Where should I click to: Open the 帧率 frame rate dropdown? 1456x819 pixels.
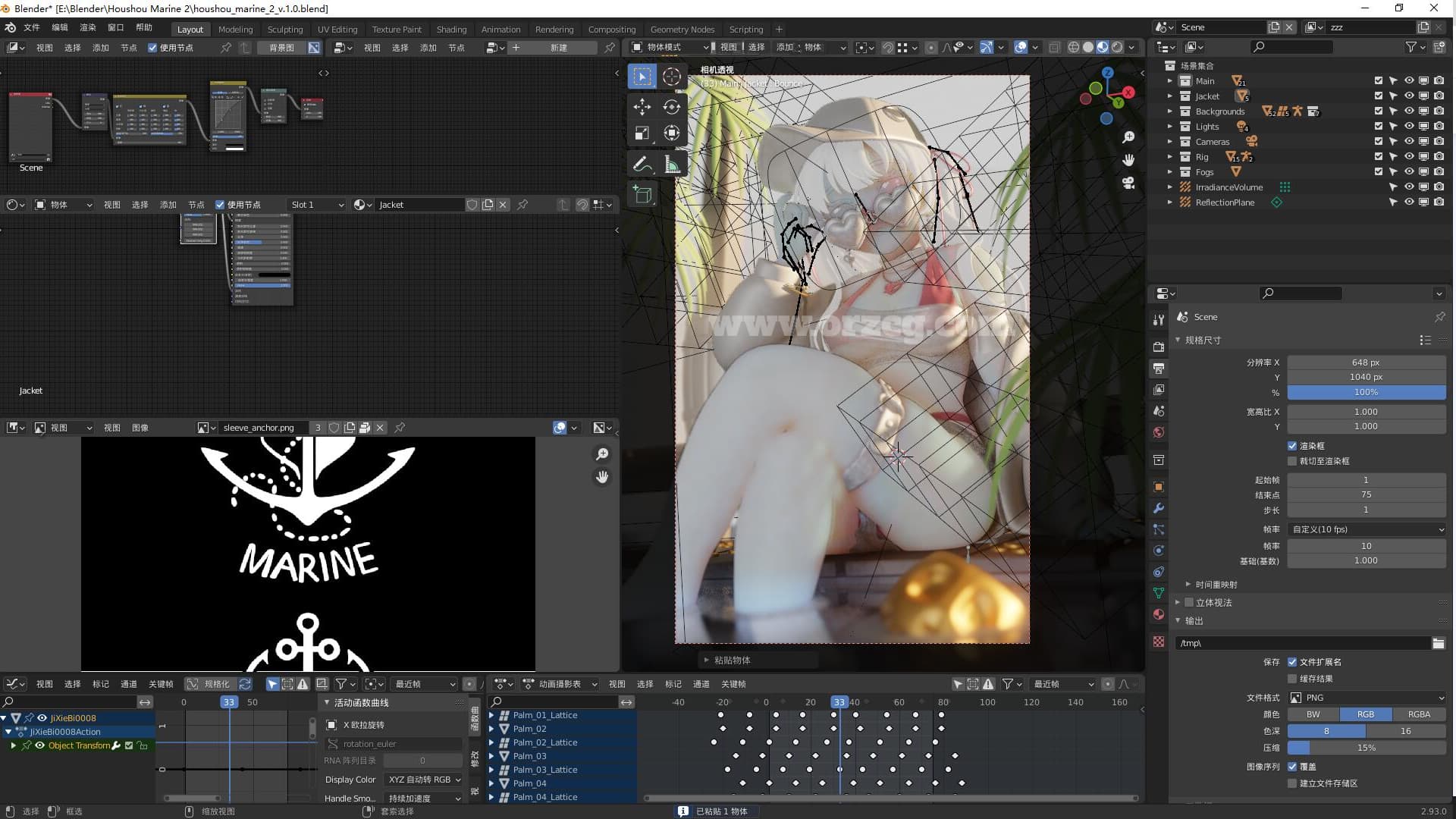1367,529
